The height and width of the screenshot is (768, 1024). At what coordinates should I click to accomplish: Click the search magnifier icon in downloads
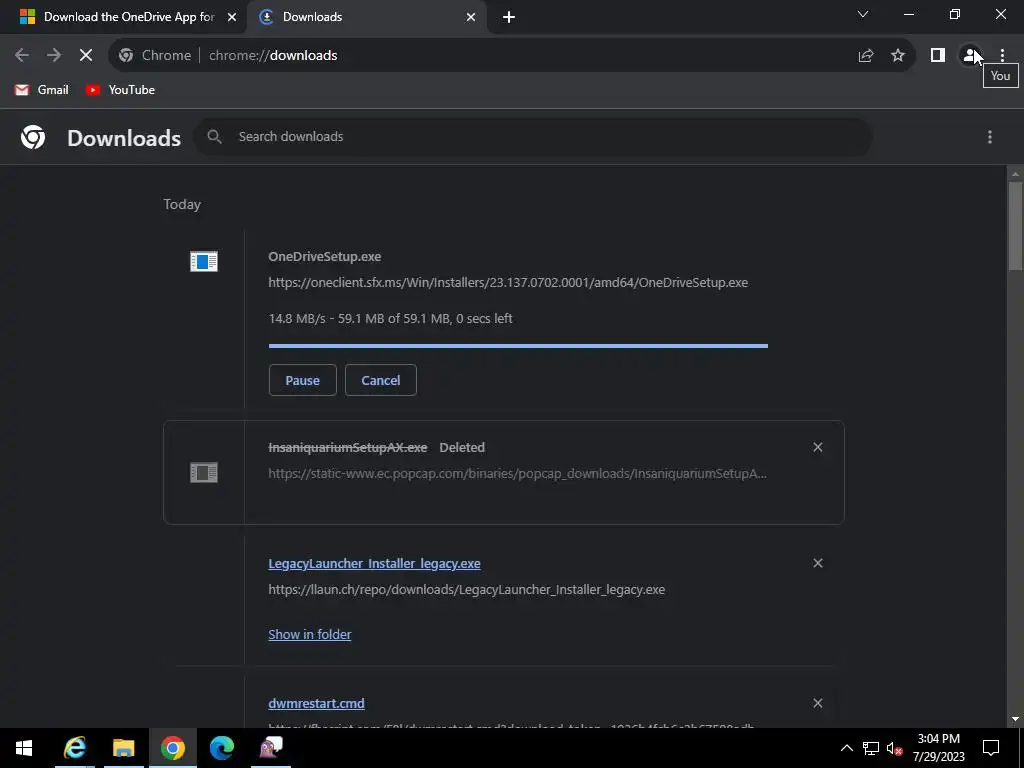tap(214, 136)
